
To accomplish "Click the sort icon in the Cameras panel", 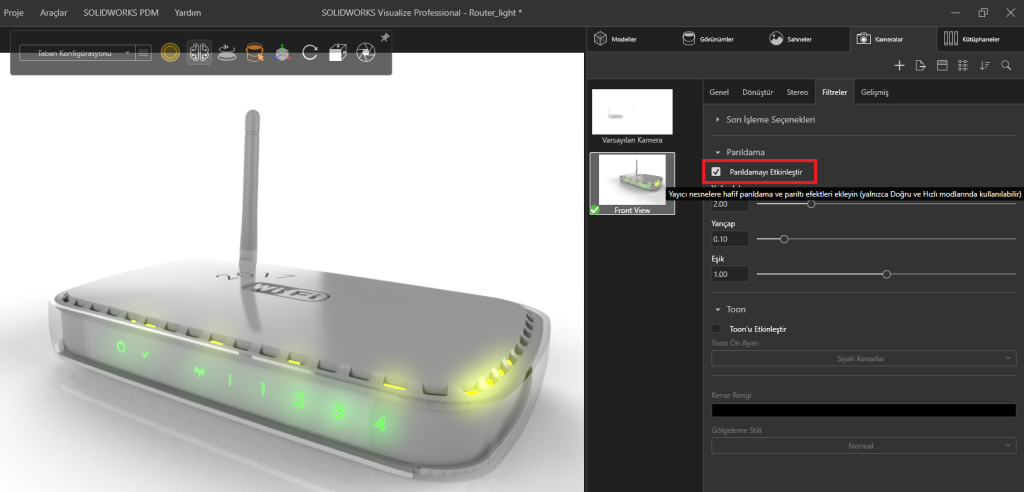I will click(985, 65).
